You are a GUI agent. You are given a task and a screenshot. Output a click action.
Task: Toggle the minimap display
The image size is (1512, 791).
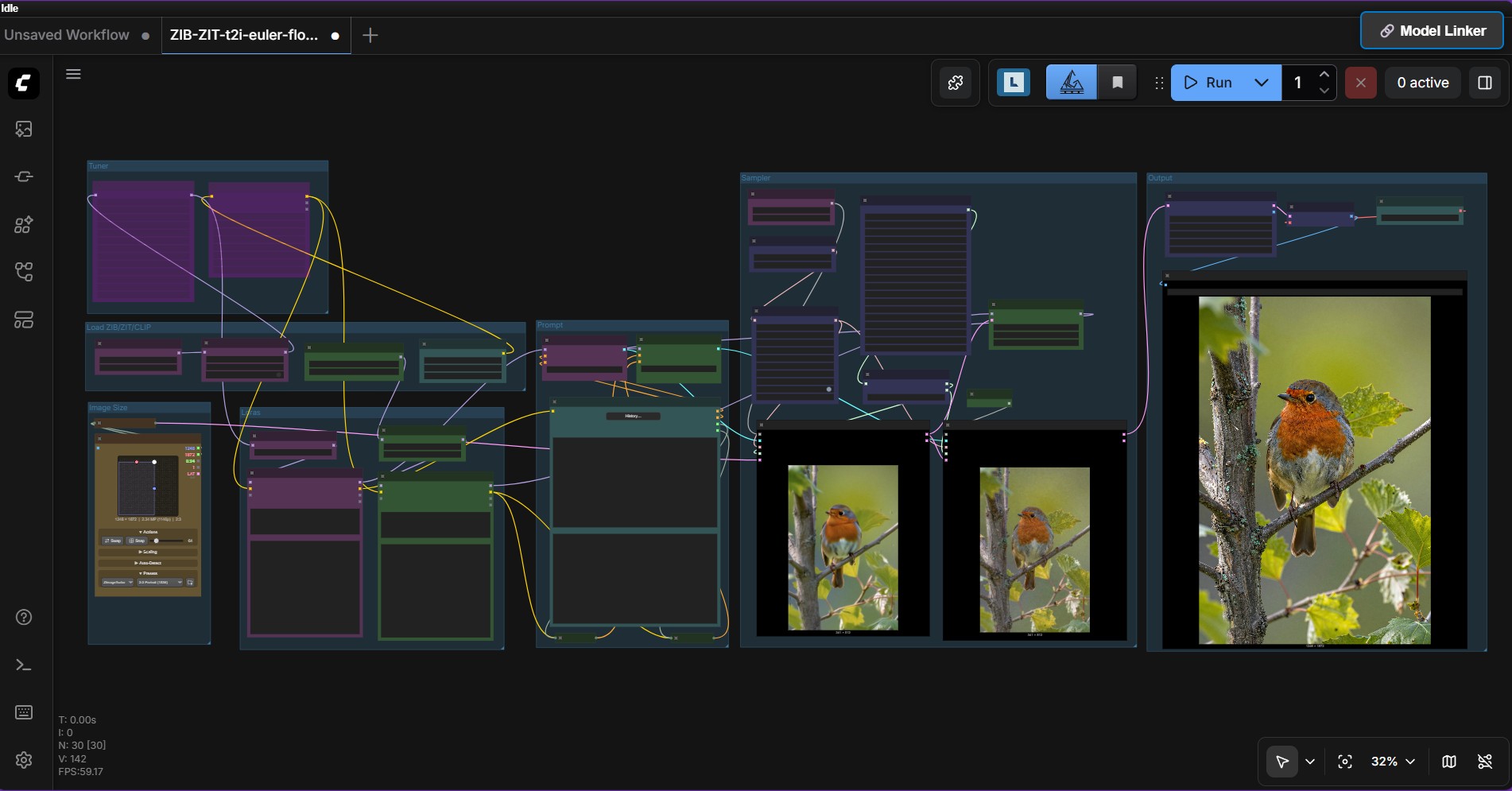tap(1449, 762)
